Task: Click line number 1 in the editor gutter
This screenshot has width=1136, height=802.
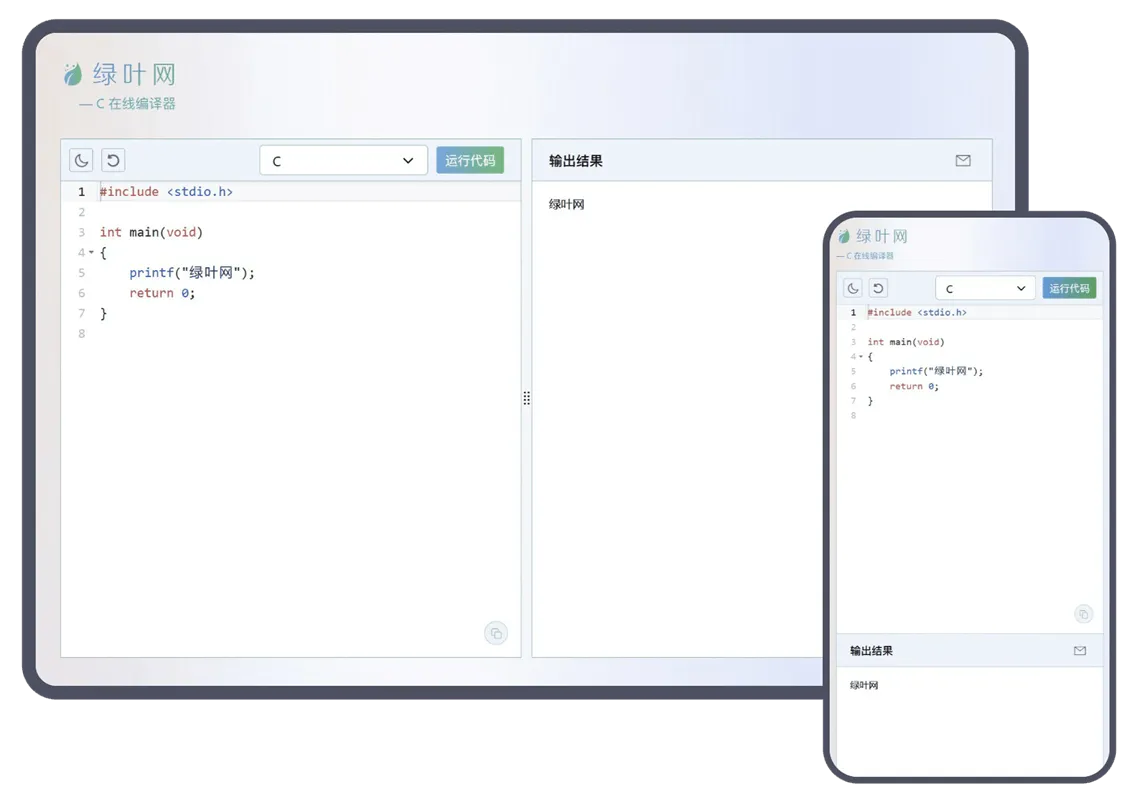Action: point(81,191)
